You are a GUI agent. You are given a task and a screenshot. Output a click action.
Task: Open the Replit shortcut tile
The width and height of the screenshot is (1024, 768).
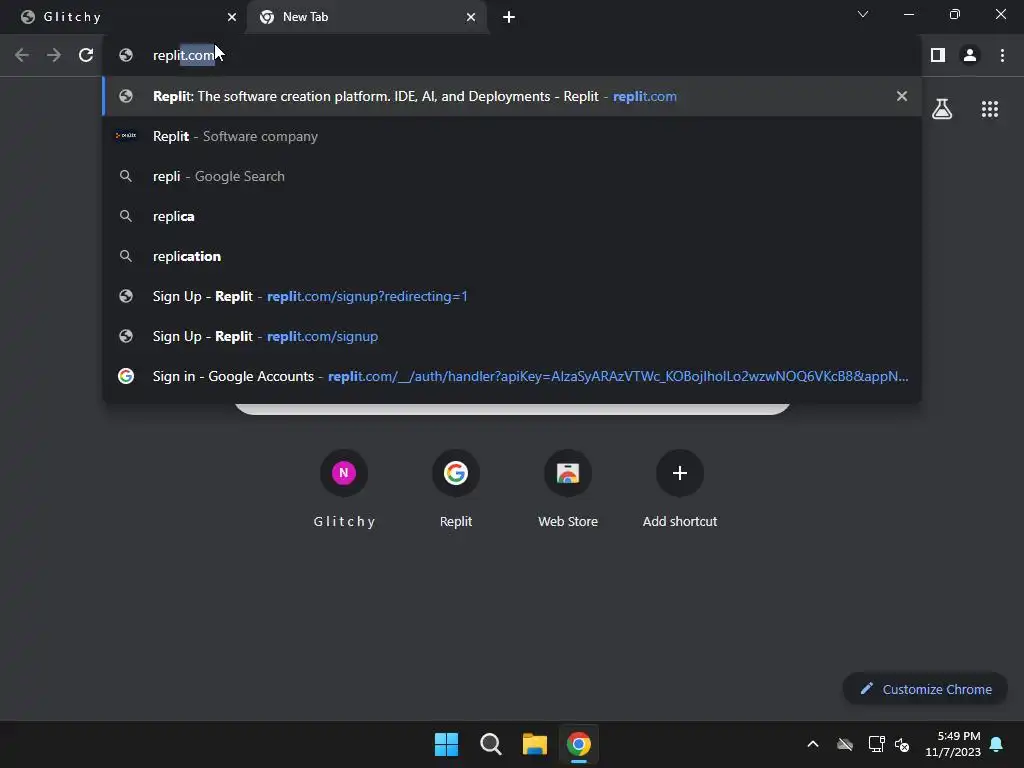[x=456, y=488]
